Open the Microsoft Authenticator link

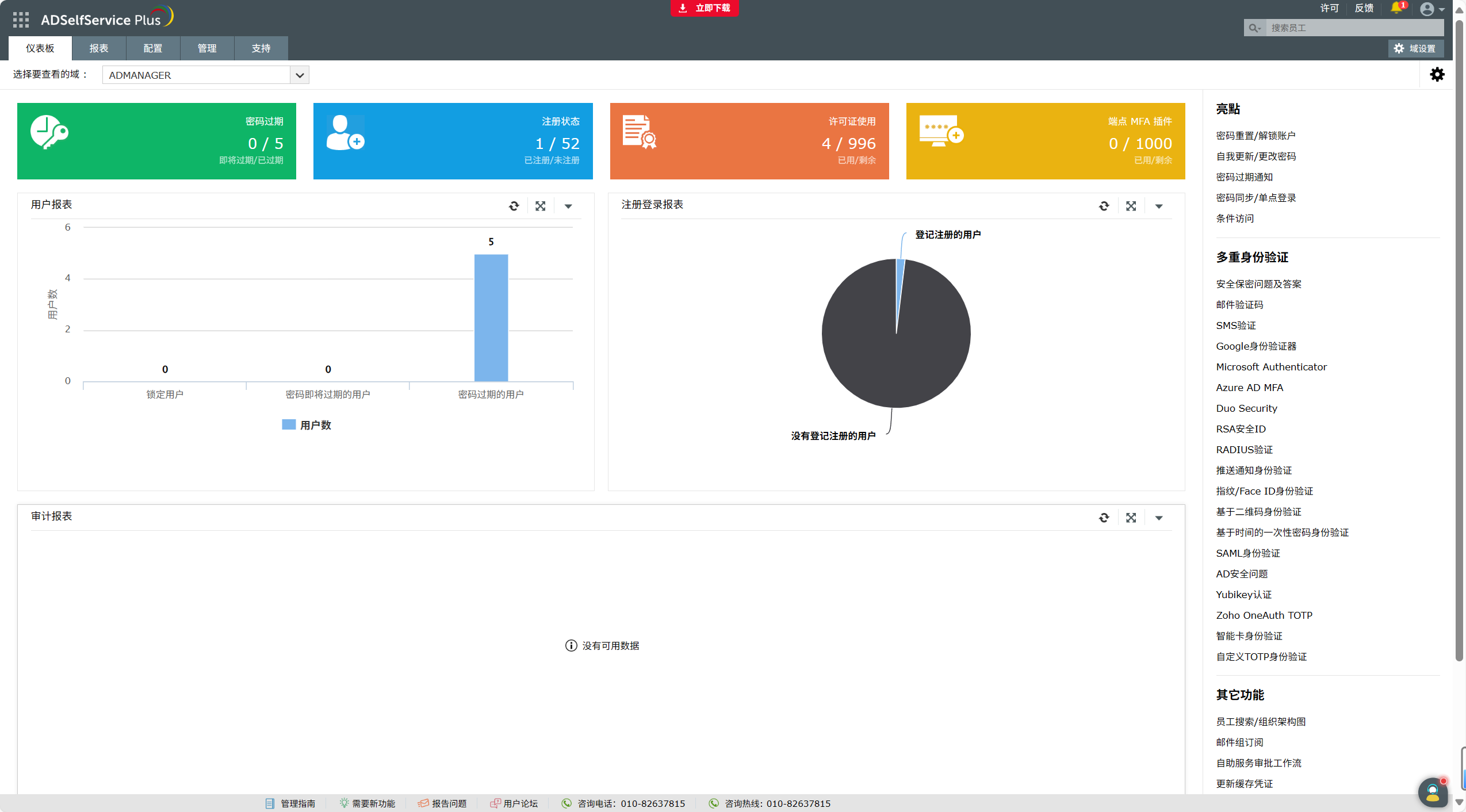[1271, 367]
